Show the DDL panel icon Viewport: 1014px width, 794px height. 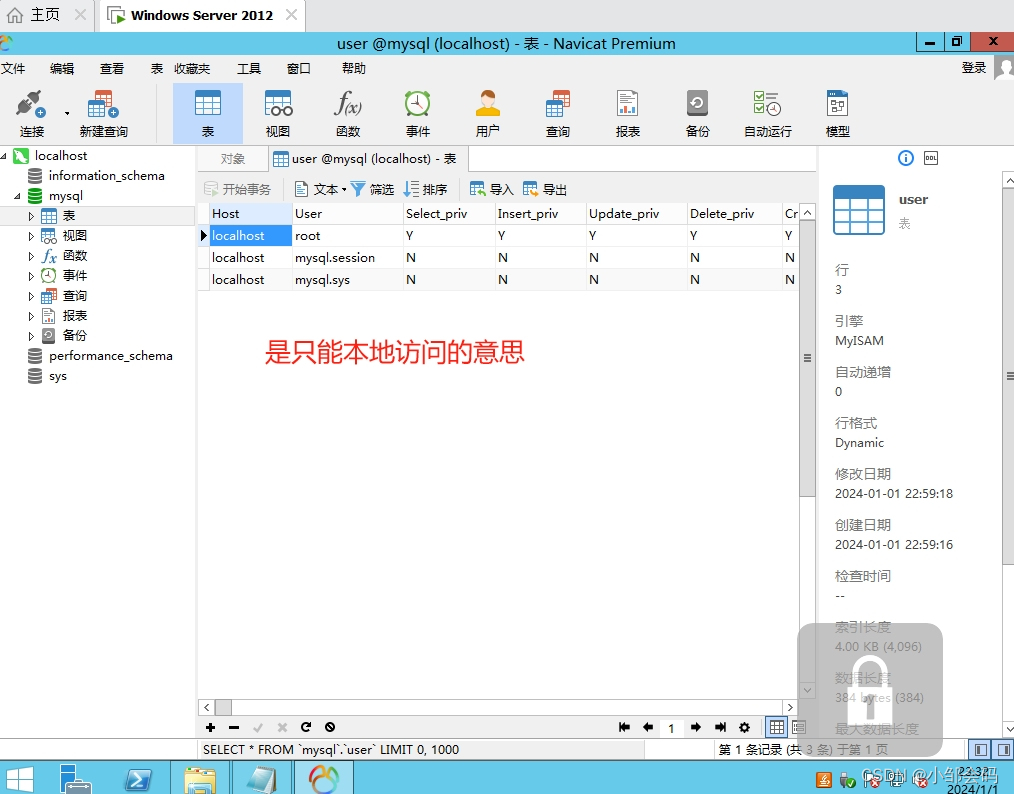(931, 158)
